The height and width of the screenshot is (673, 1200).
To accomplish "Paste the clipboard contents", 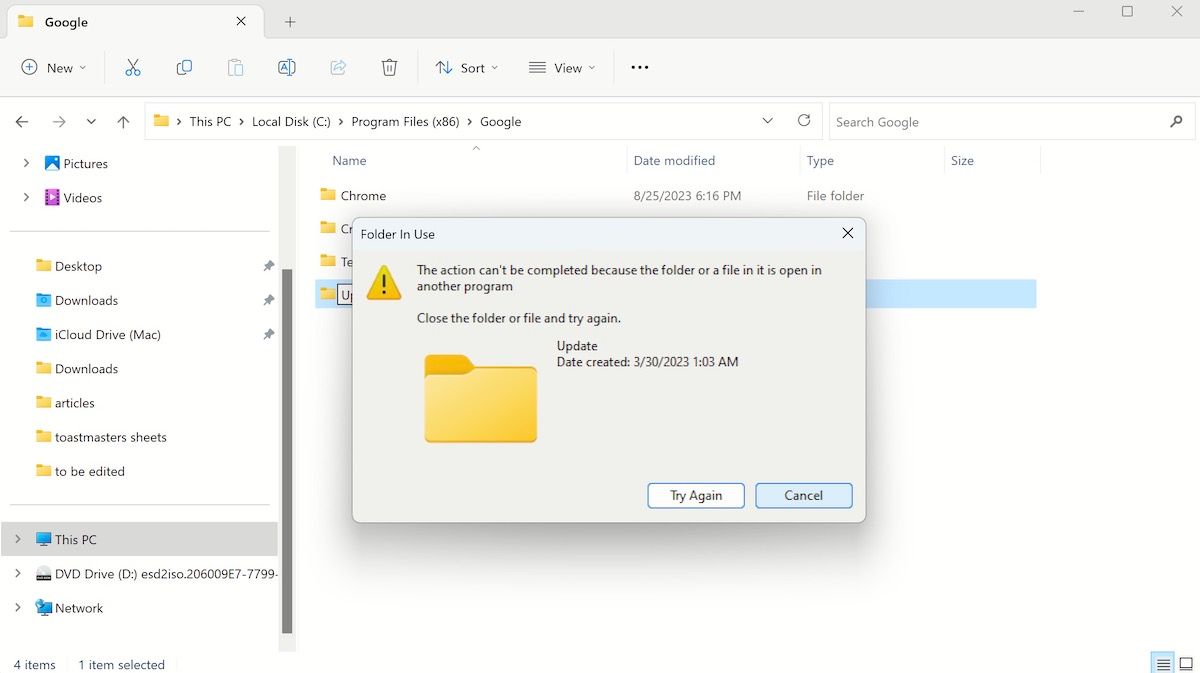I will (x=235, y=67).
